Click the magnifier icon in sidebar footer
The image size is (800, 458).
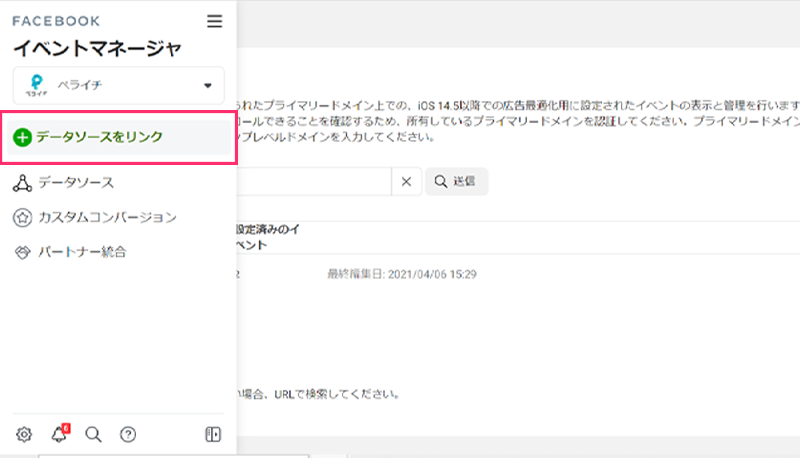pyautogui.click(x=93, y=434)
